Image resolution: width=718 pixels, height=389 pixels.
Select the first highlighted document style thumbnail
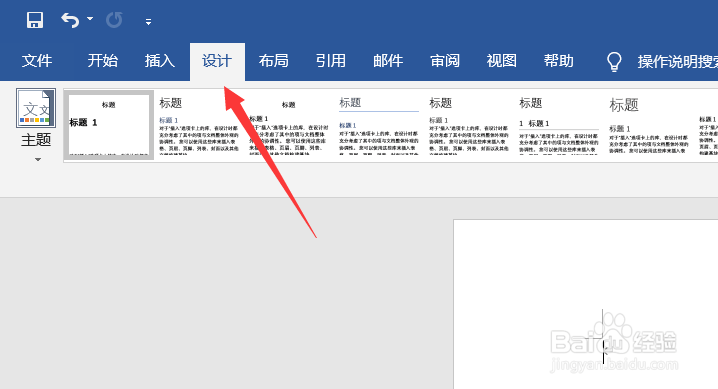point(109,125)
